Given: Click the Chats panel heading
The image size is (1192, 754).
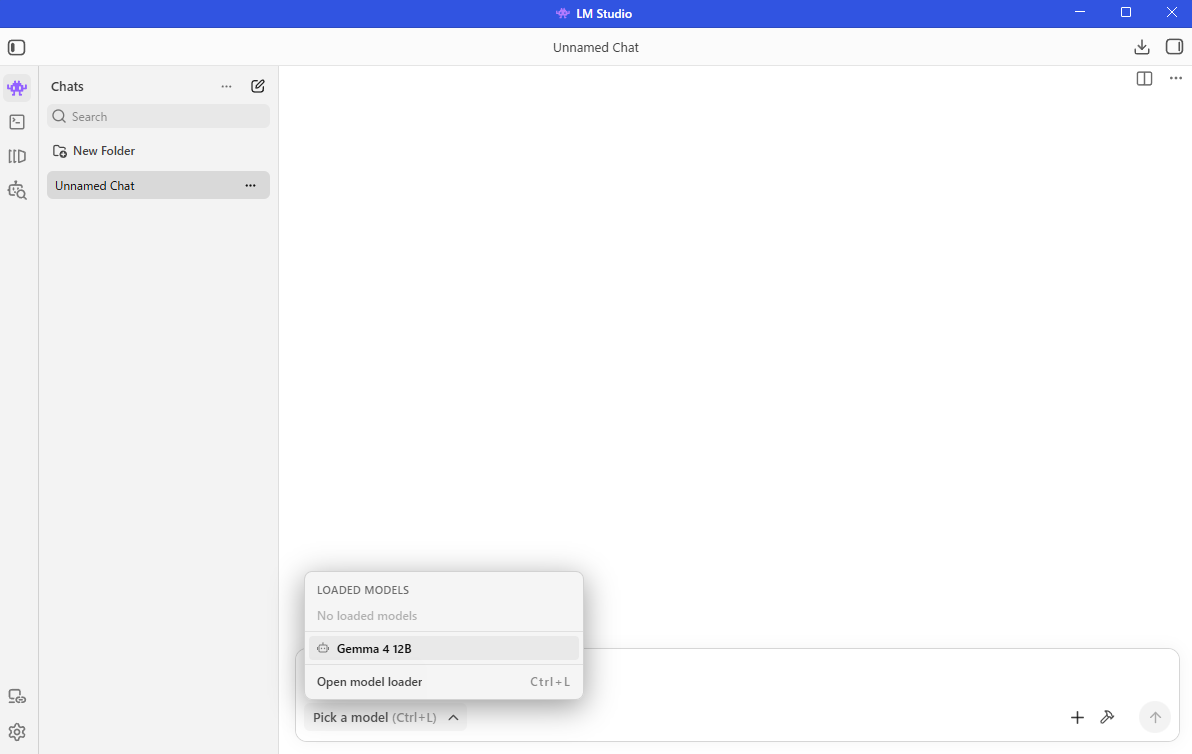Looking at the screenshot, I should click(67, 87).
